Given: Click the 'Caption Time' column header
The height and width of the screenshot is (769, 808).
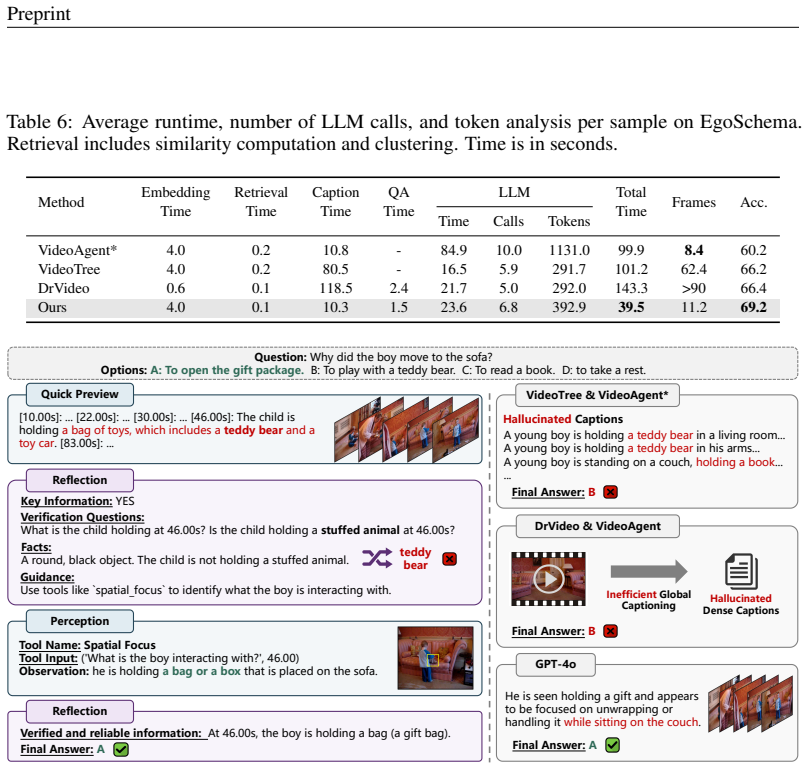Looking at the screenshot, I should 335,202.
